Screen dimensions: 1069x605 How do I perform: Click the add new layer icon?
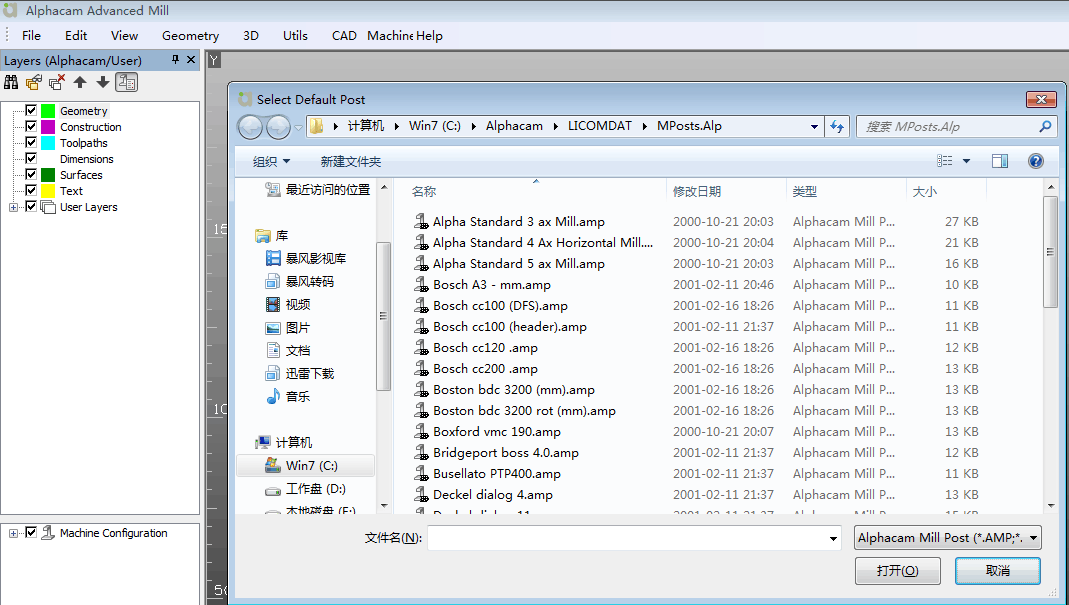click(33, 83)
